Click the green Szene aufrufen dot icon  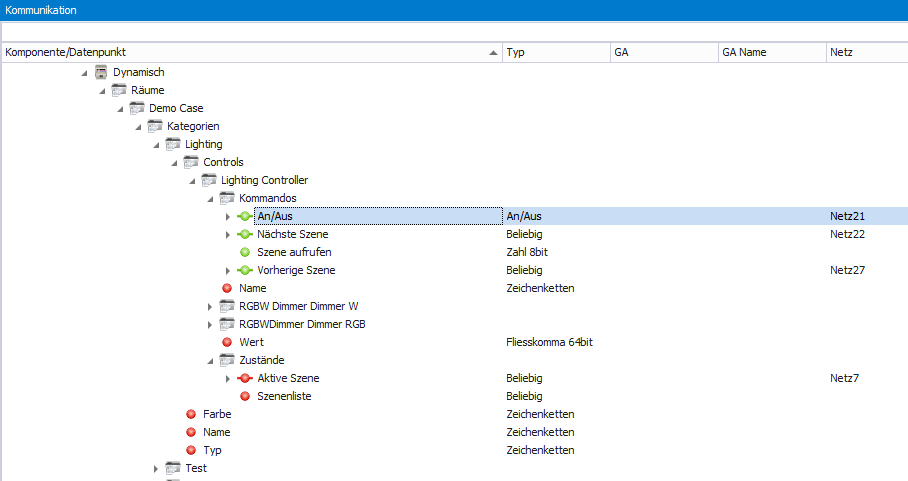[245, 252]
